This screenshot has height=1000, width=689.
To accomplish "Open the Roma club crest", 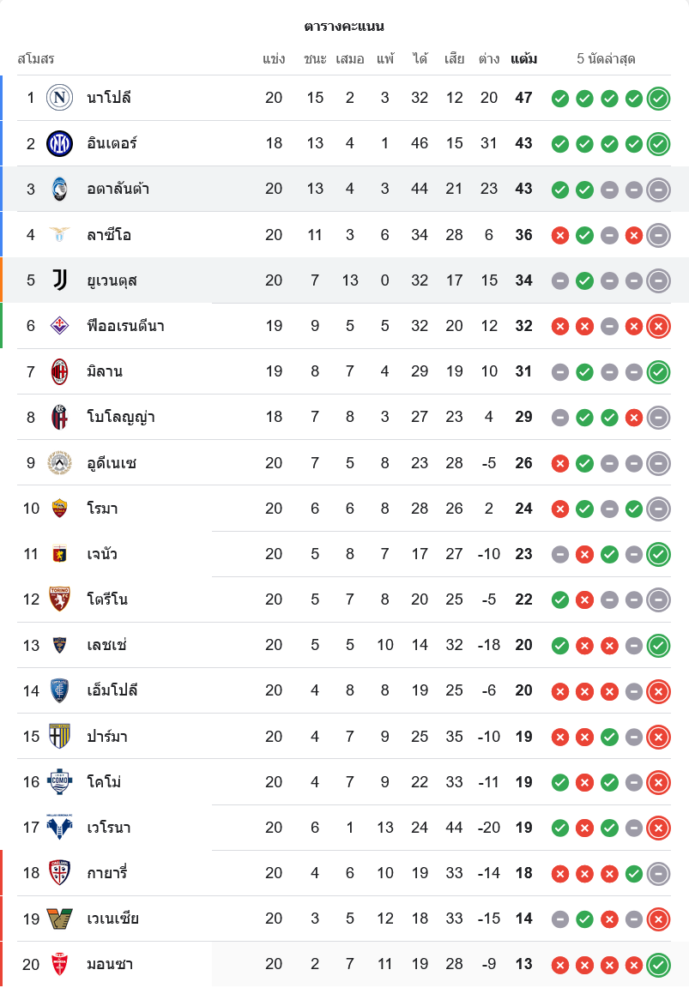I will pos(60,508).
